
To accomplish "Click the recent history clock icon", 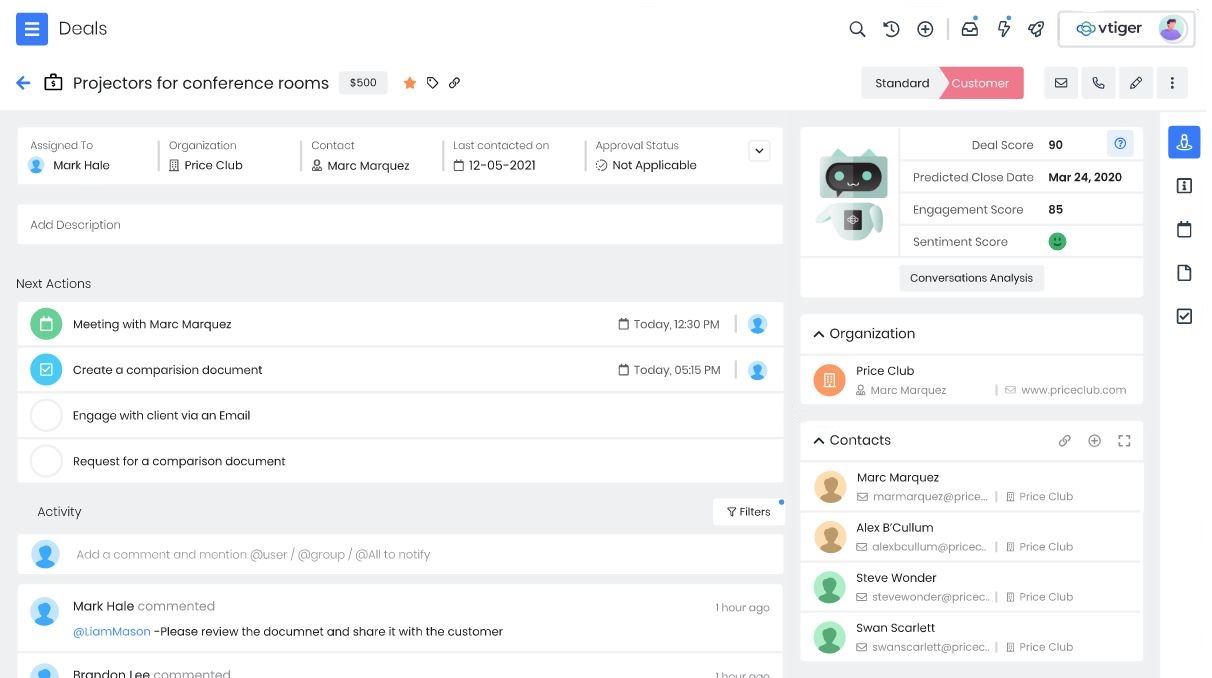I will click(x=891, y=29).
